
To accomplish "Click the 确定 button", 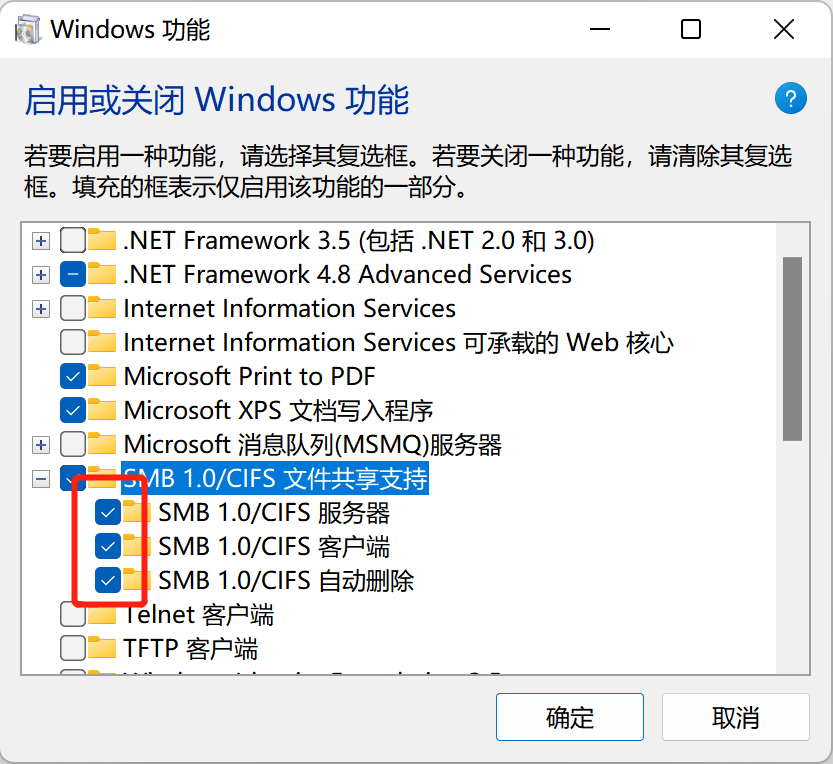I will pyautogui.click(x=570, y=717).
